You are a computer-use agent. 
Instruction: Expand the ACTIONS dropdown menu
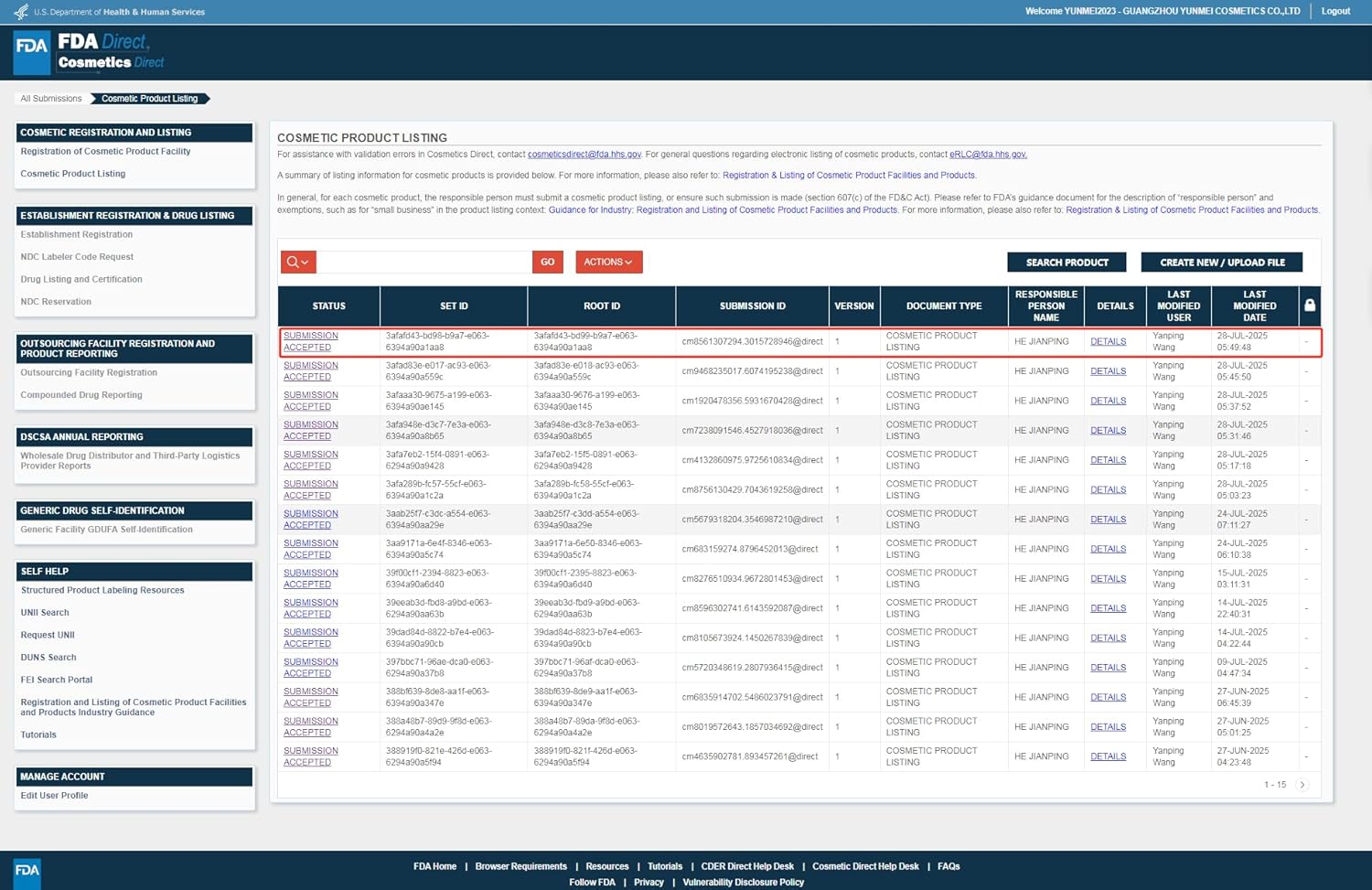pos(608,263)
